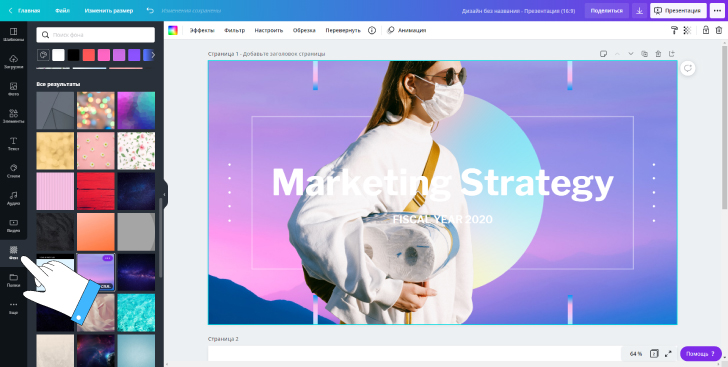Select the red color swatch for background
The image size is (728, 367).
tap(89, 55)
